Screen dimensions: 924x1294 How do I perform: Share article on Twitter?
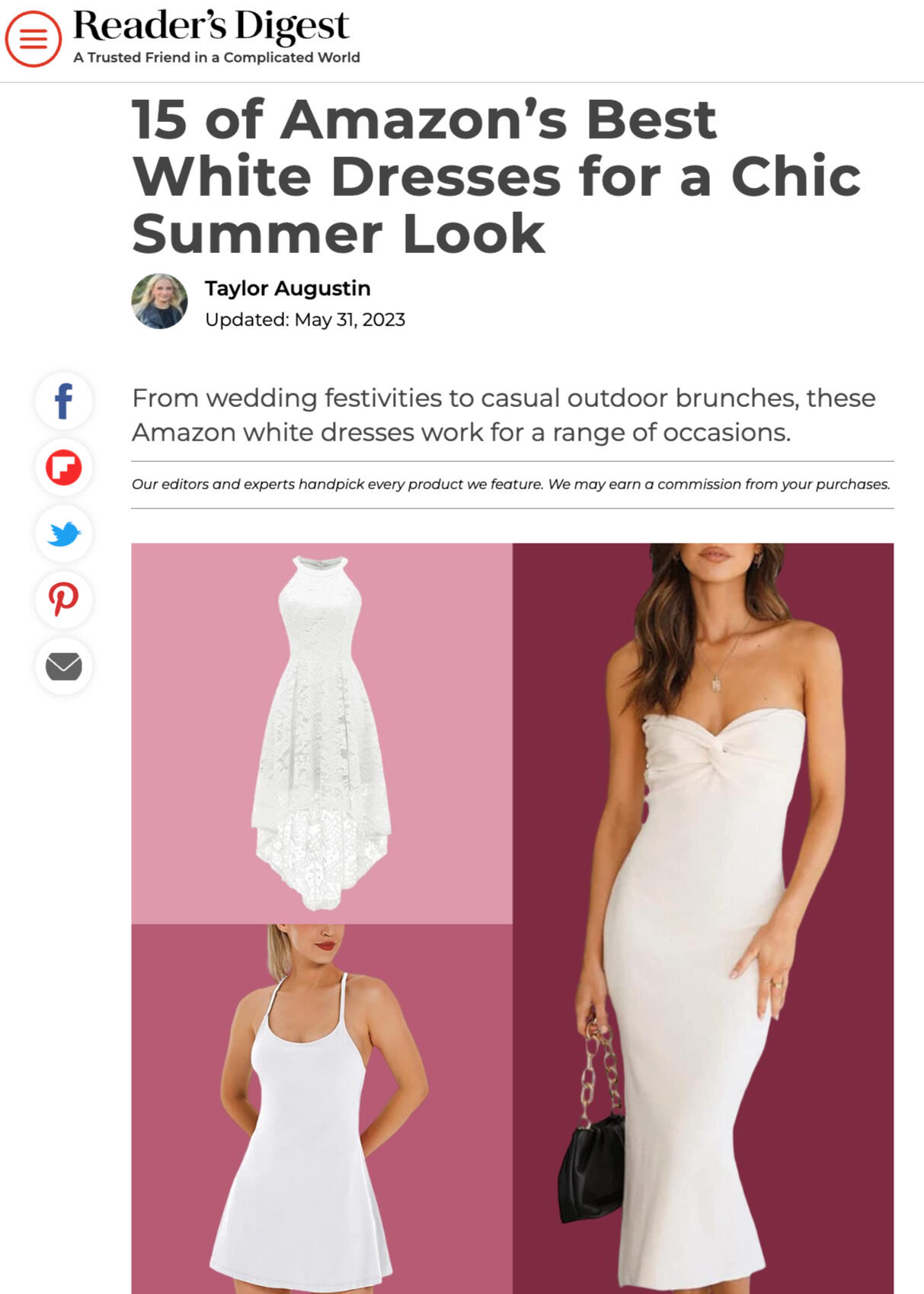[64, 533]
